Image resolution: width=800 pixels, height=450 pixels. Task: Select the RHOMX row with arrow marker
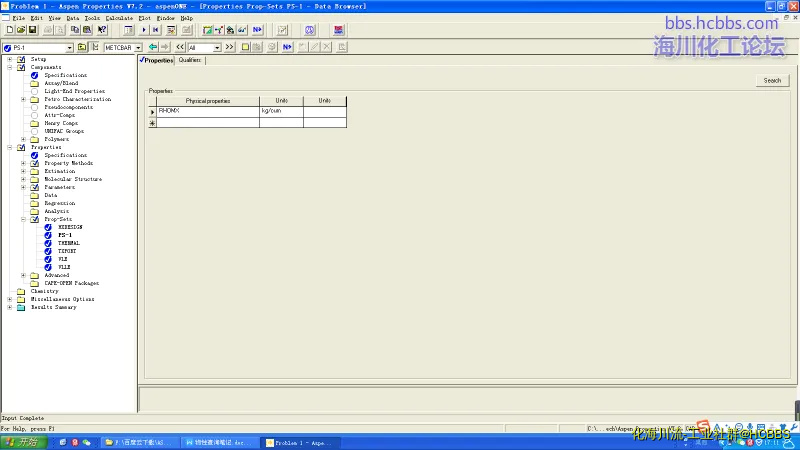pos(152,112)
